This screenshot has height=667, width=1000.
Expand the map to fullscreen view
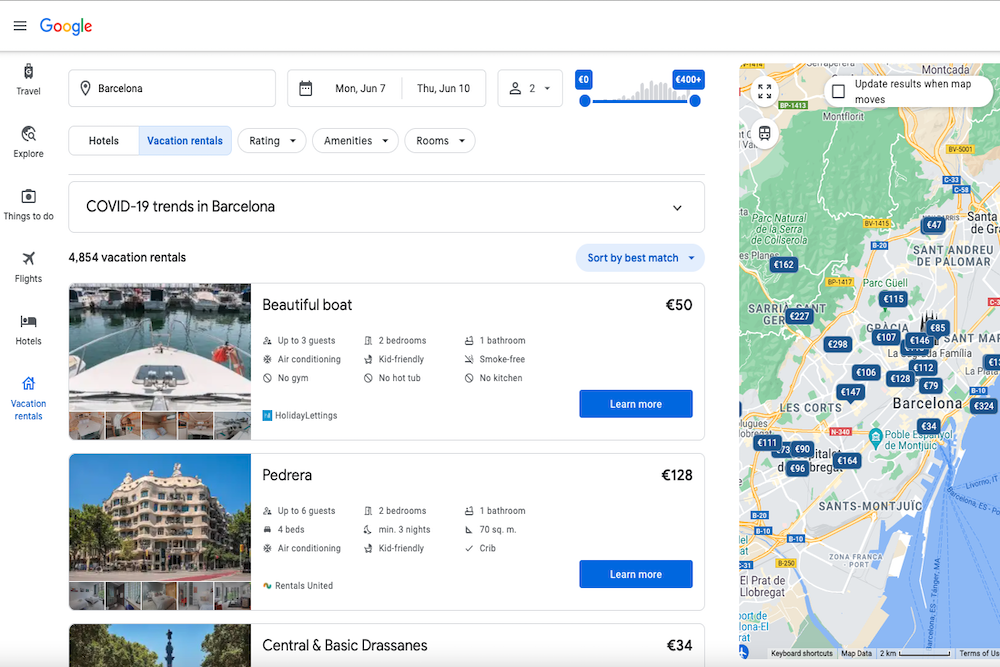click(x=765, y=91)
